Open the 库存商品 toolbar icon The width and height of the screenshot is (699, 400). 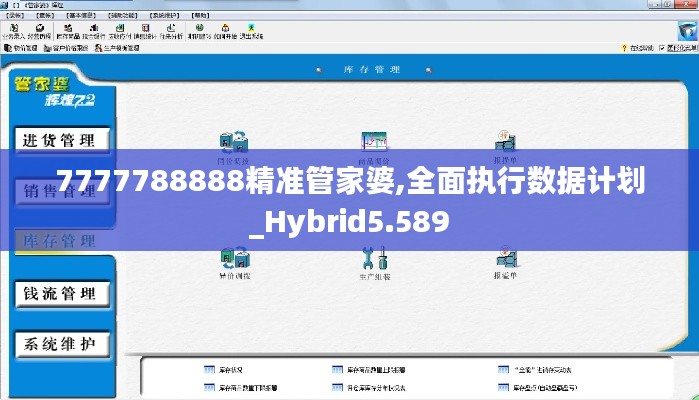coord(68,31)
